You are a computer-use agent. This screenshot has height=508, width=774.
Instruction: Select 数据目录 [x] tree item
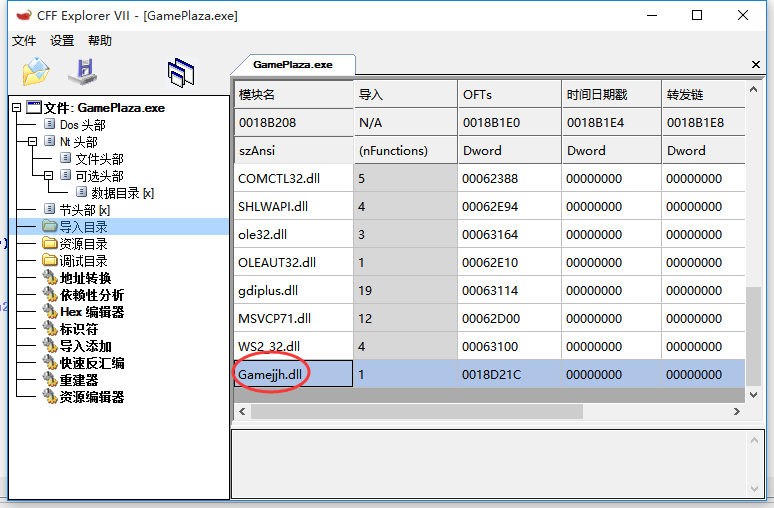coord(122,193)
